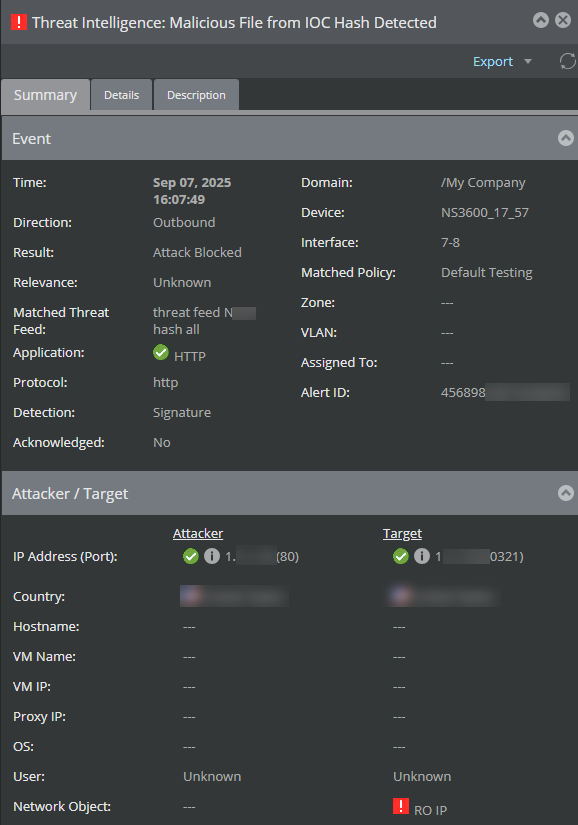The image size is (578, 825).
Task: Select the Attacker User Unknown value
Action: (212, 777)
